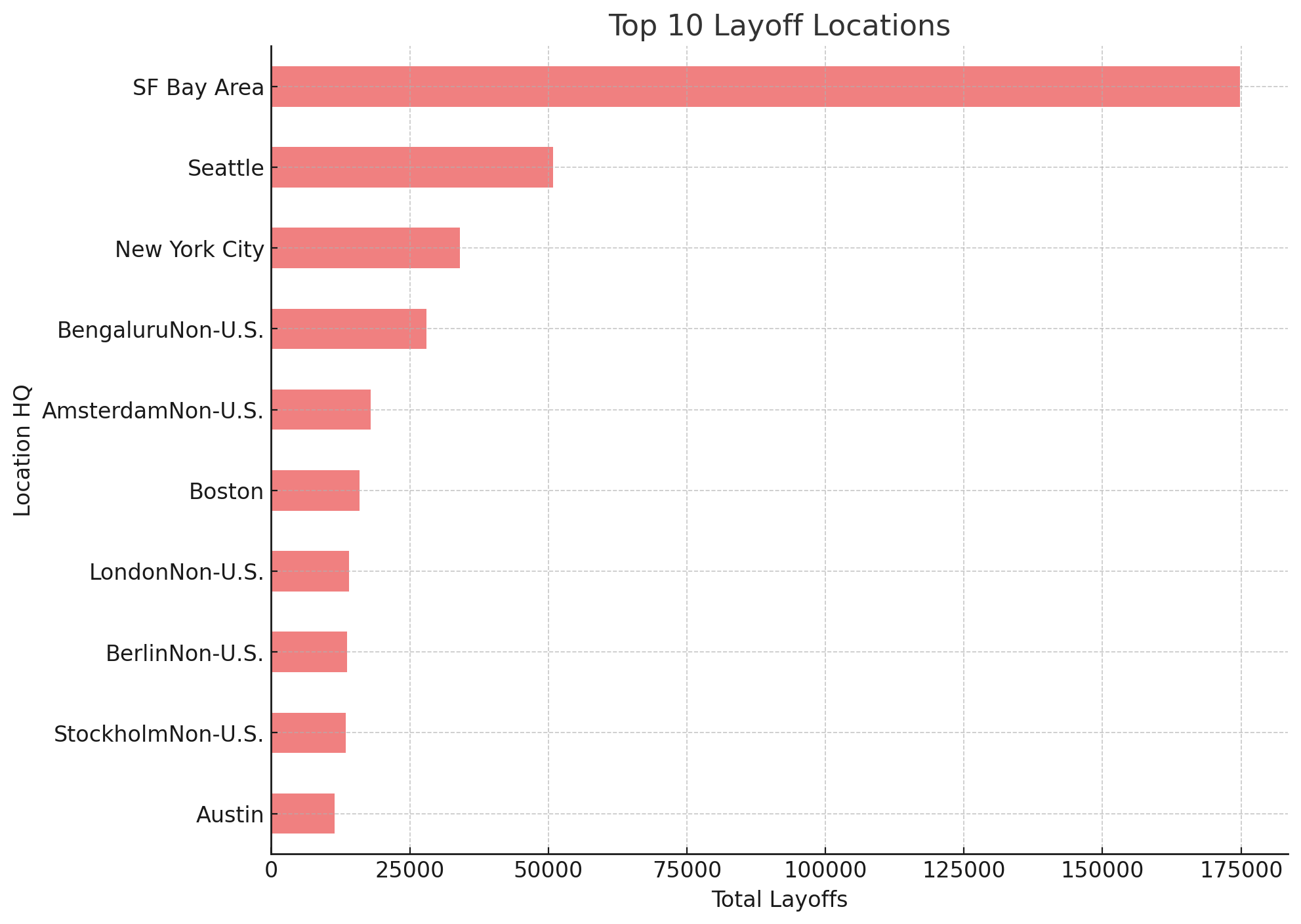Click the AmsterdamNon-U.S. bar
Screen dimensions: 1301x924
pyautogui.click(x=321, y=409)
